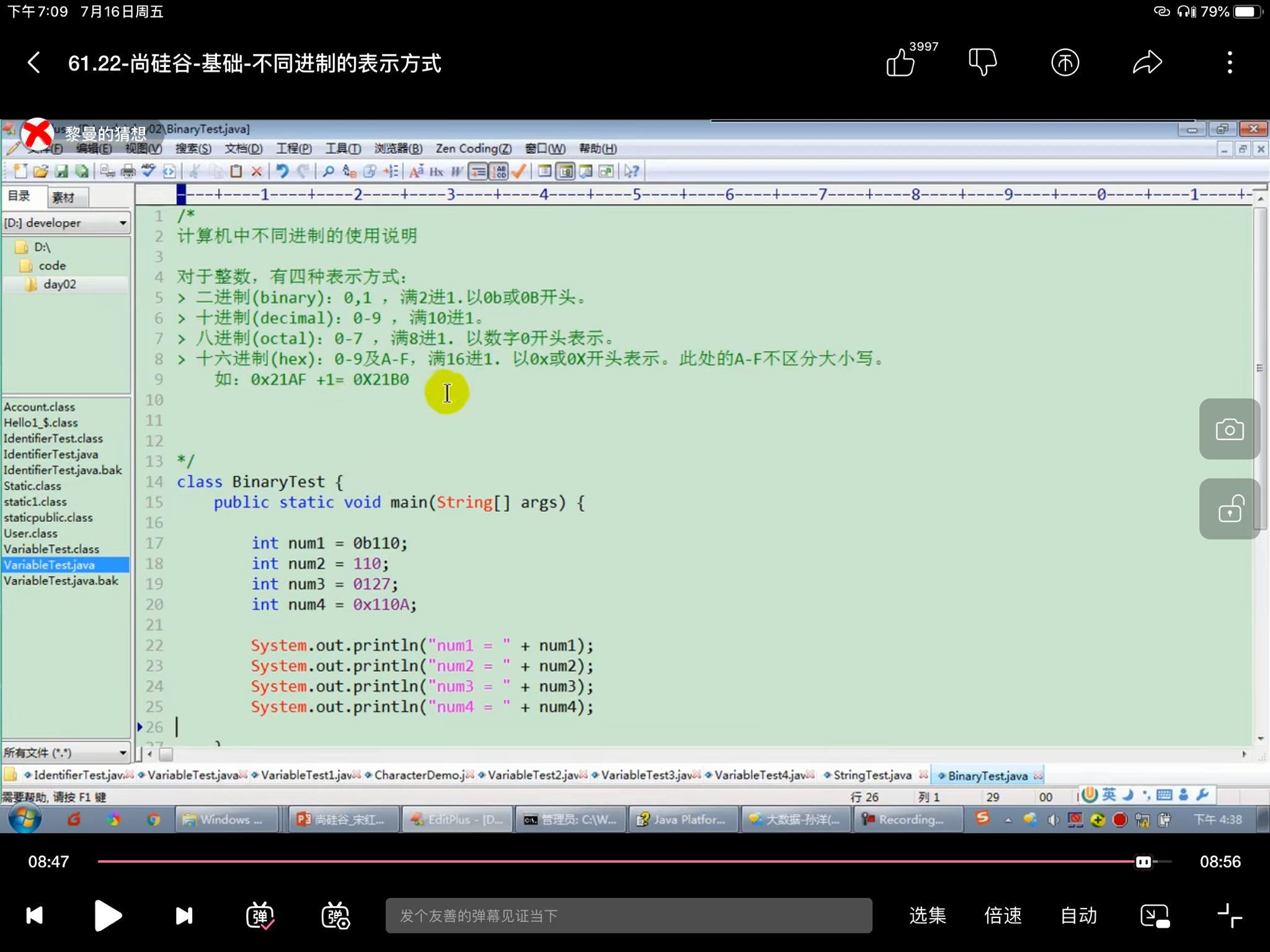The image size is (1270, 952).
Task: Click the Hx hex viewer icon
Action: 437,172
